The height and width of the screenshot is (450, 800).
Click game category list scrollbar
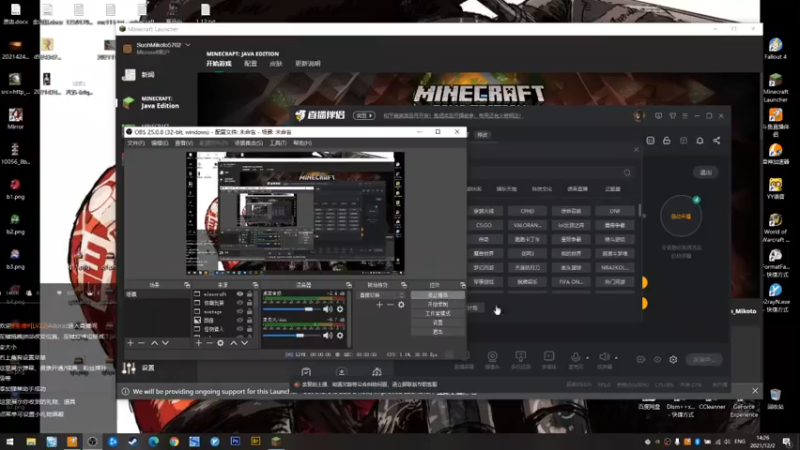[x=639, y=211]
